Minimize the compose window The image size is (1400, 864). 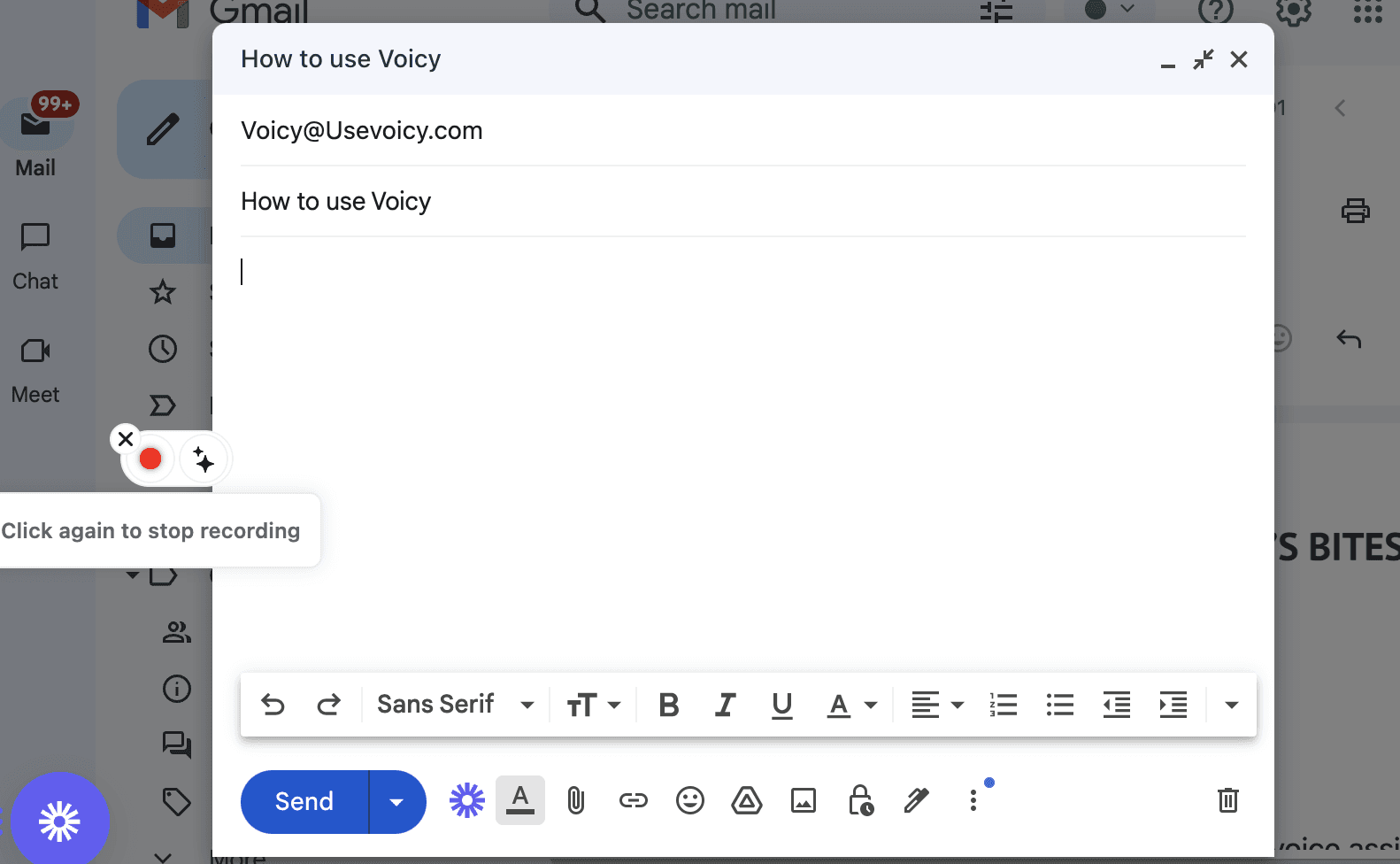click(x=1168, y=64)
